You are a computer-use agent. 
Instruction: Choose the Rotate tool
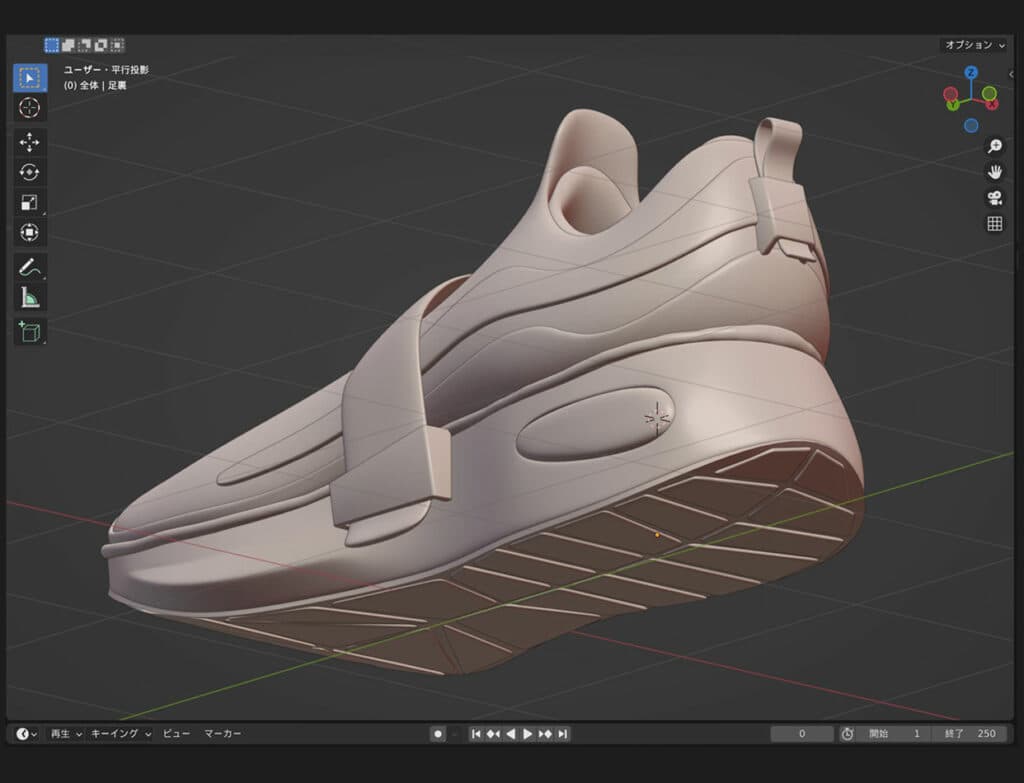(x=30, y=172)
